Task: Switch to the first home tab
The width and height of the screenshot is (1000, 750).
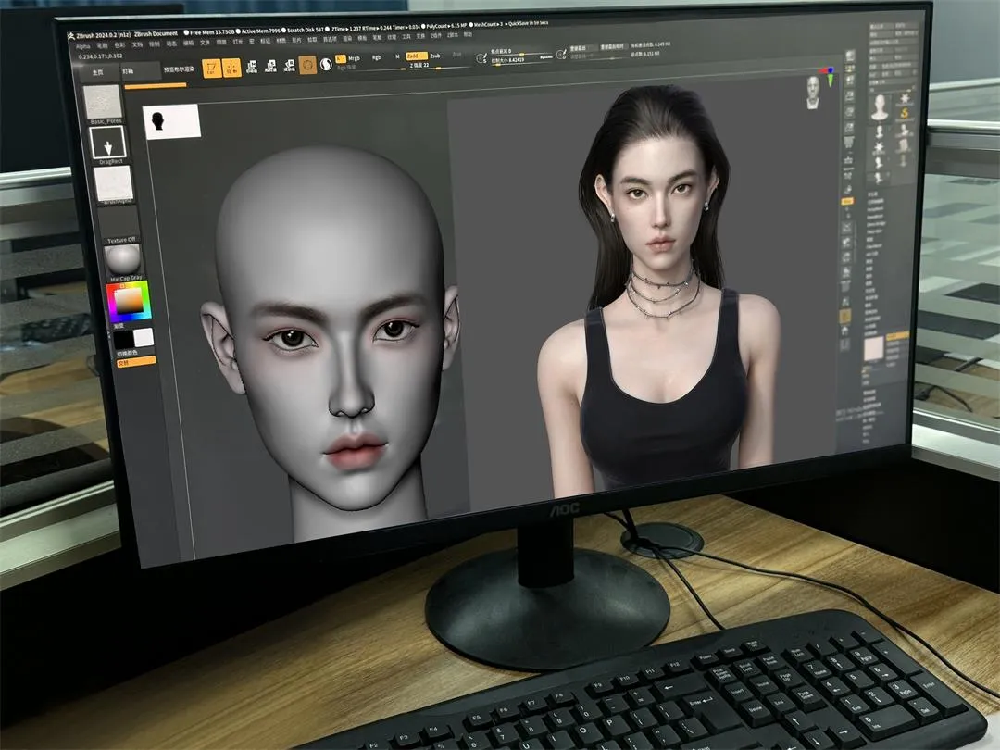Action: point(97,73)
